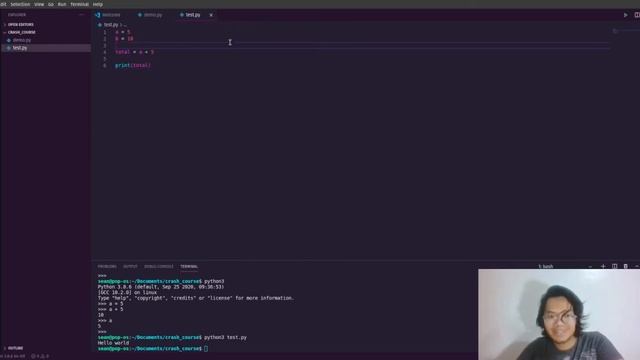Open the Problems panel tab
The image size is (640, 360).
tap(107, 267)
